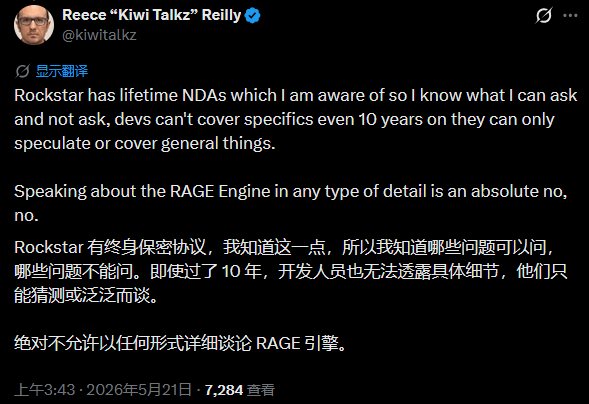Open the display name Reece "Kiwi Talkz" Reilly
Viewport: 589px width, 404px height.
click(151, 15)
